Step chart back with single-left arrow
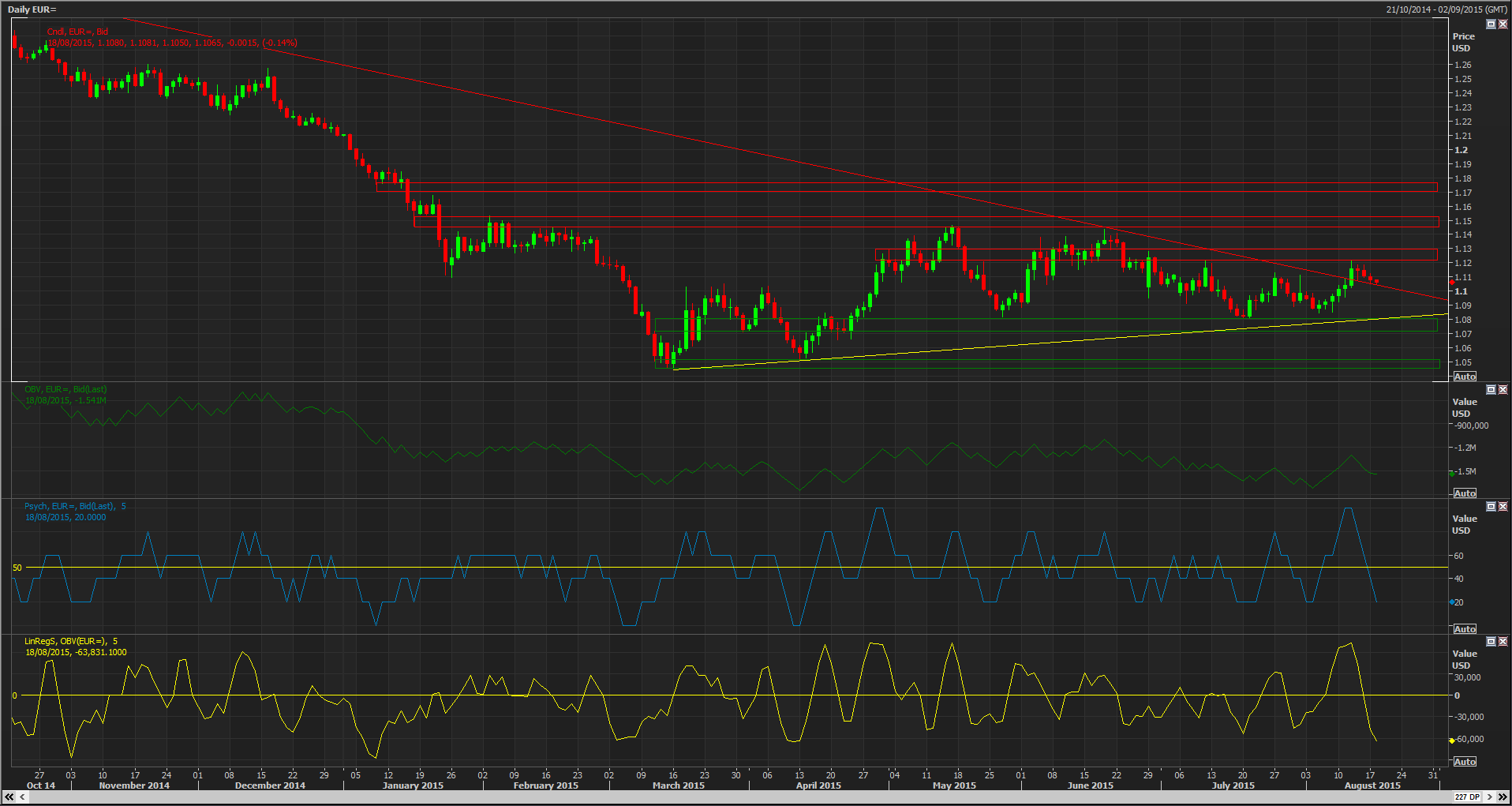Screen dimensions: 1512x806 click(x=22, y=797)
